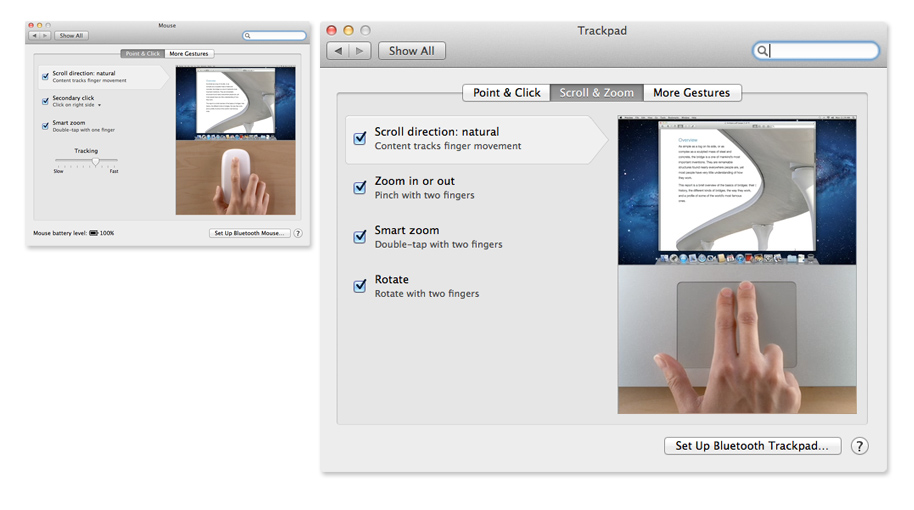914x510 pixels.
Task: Open help in Mouse window
Action: pyautogui.click(x=298, y=233)
